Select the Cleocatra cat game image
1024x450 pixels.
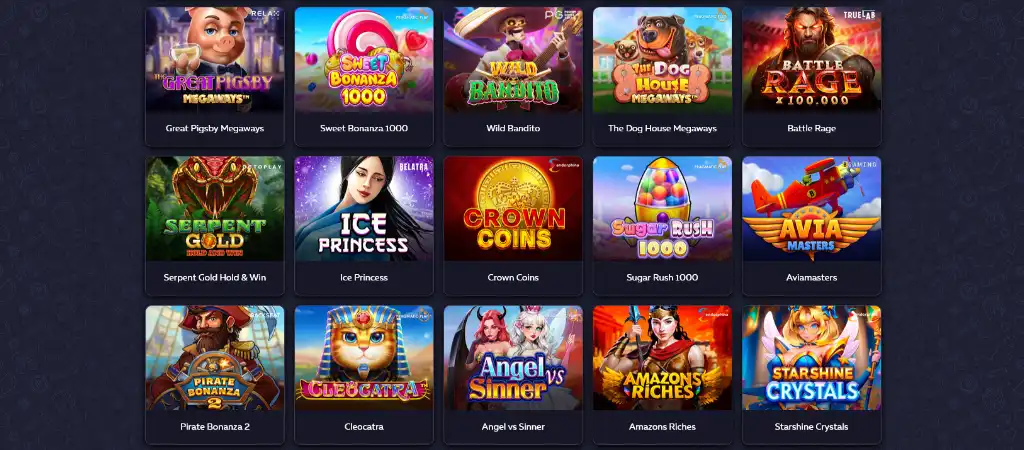pyautogui.click(x=364, y=358)
